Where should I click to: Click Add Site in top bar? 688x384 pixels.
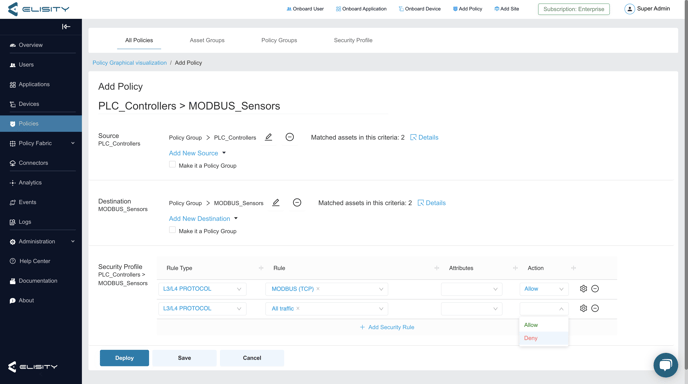pyautogui.click(x=507, y=9)
